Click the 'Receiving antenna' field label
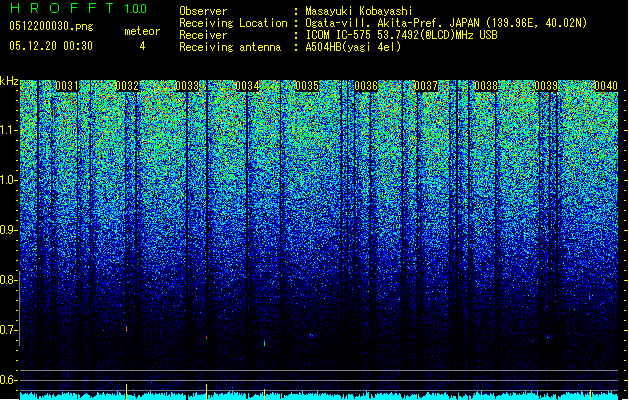Image resolution: width=629 pixels, height=400 pixels. 230,47
